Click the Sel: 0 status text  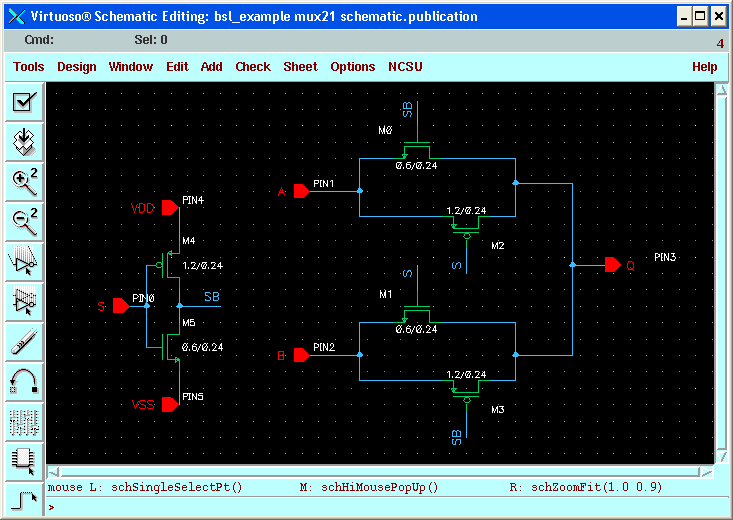click(x=151, y=40)
